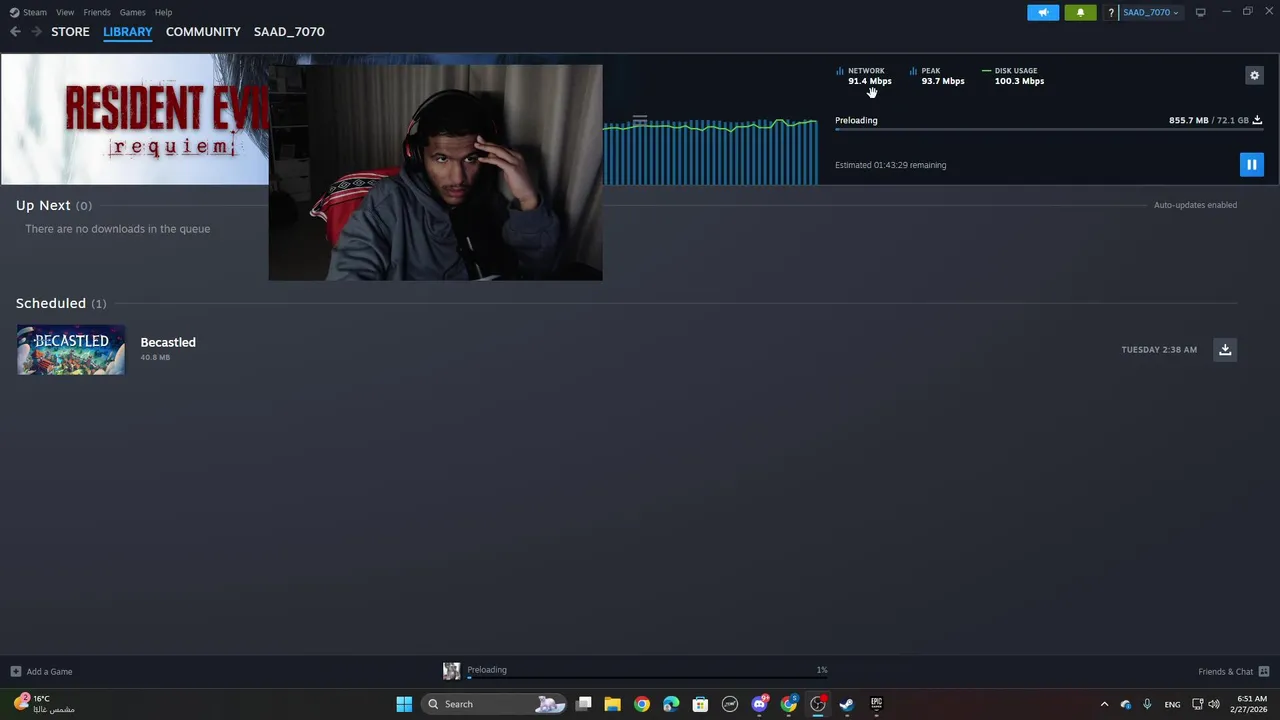Click Estimated 01:43:29 remaining text
1280x720 pixels.
890,165
